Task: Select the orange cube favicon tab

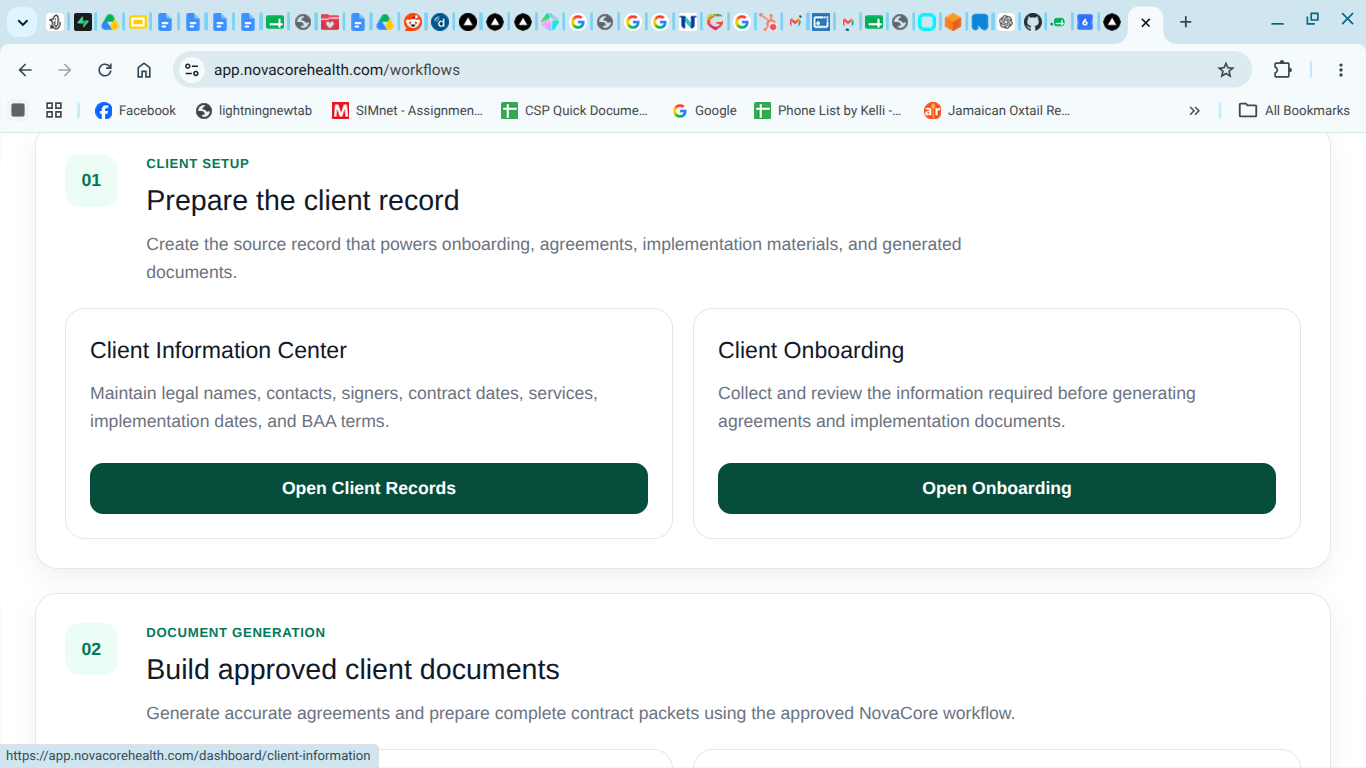Action: tap(953, 22)
